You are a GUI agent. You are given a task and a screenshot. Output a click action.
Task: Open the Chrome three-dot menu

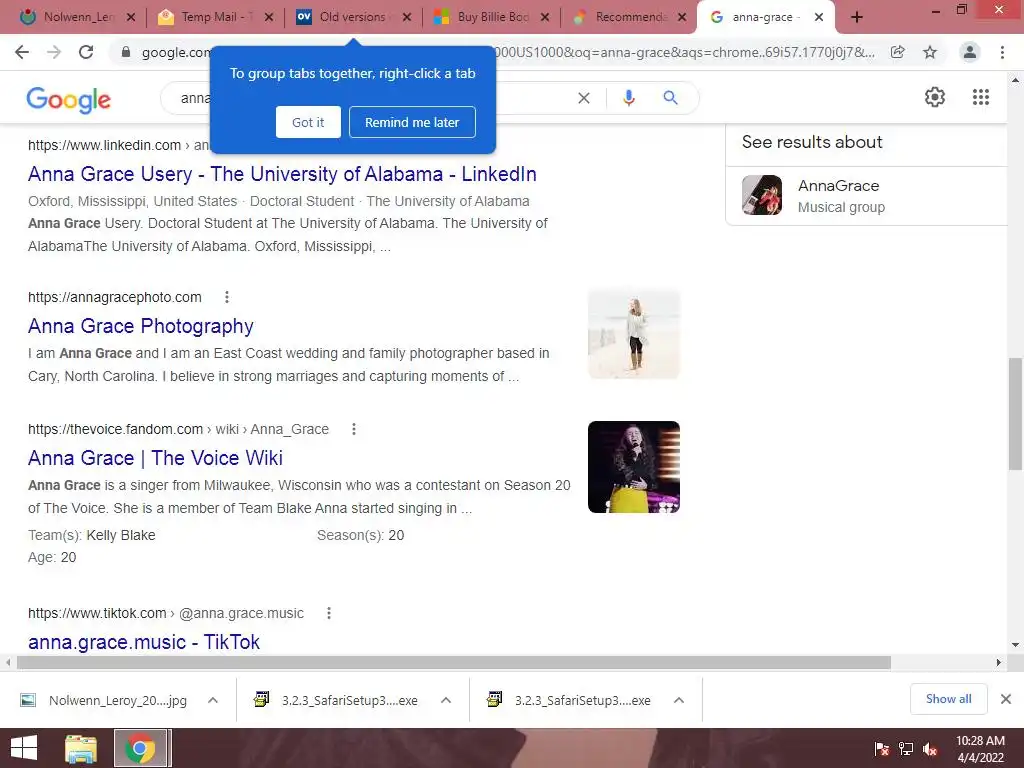[x=1002, y=52]
